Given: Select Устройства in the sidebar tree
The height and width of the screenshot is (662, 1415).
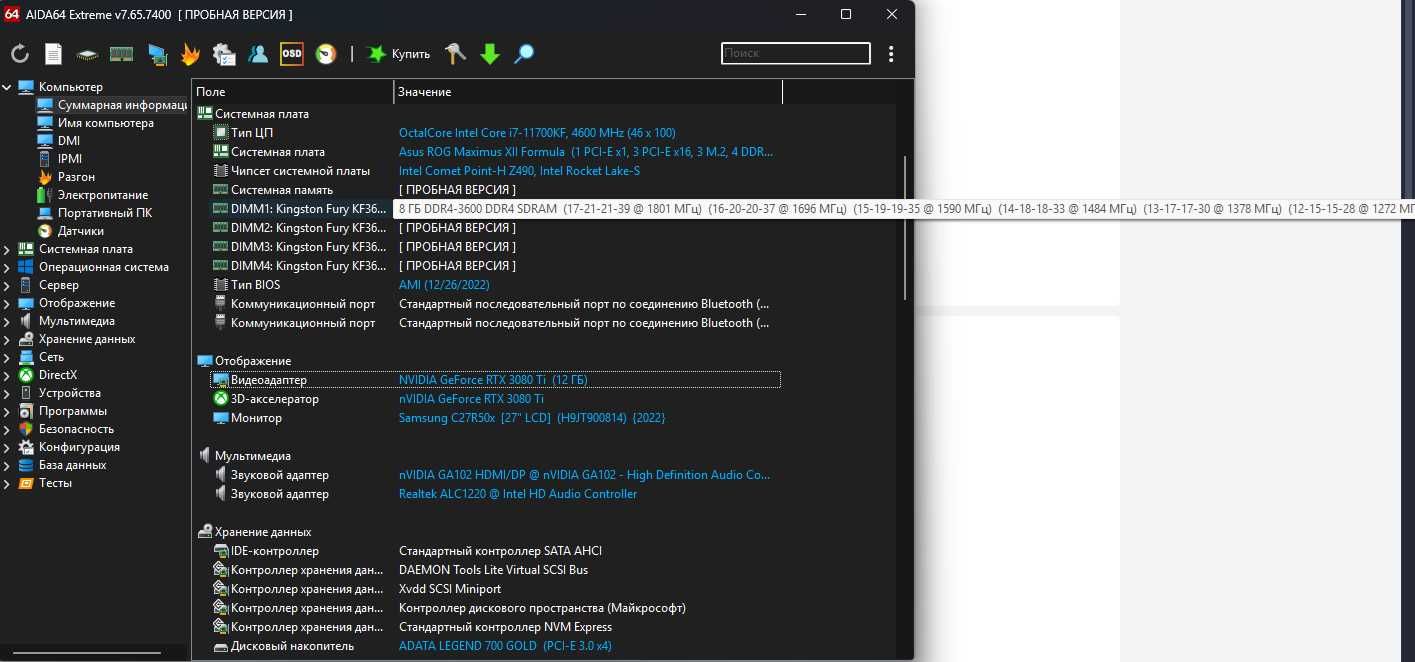Looking at the screenshot, I should point(69,393).
